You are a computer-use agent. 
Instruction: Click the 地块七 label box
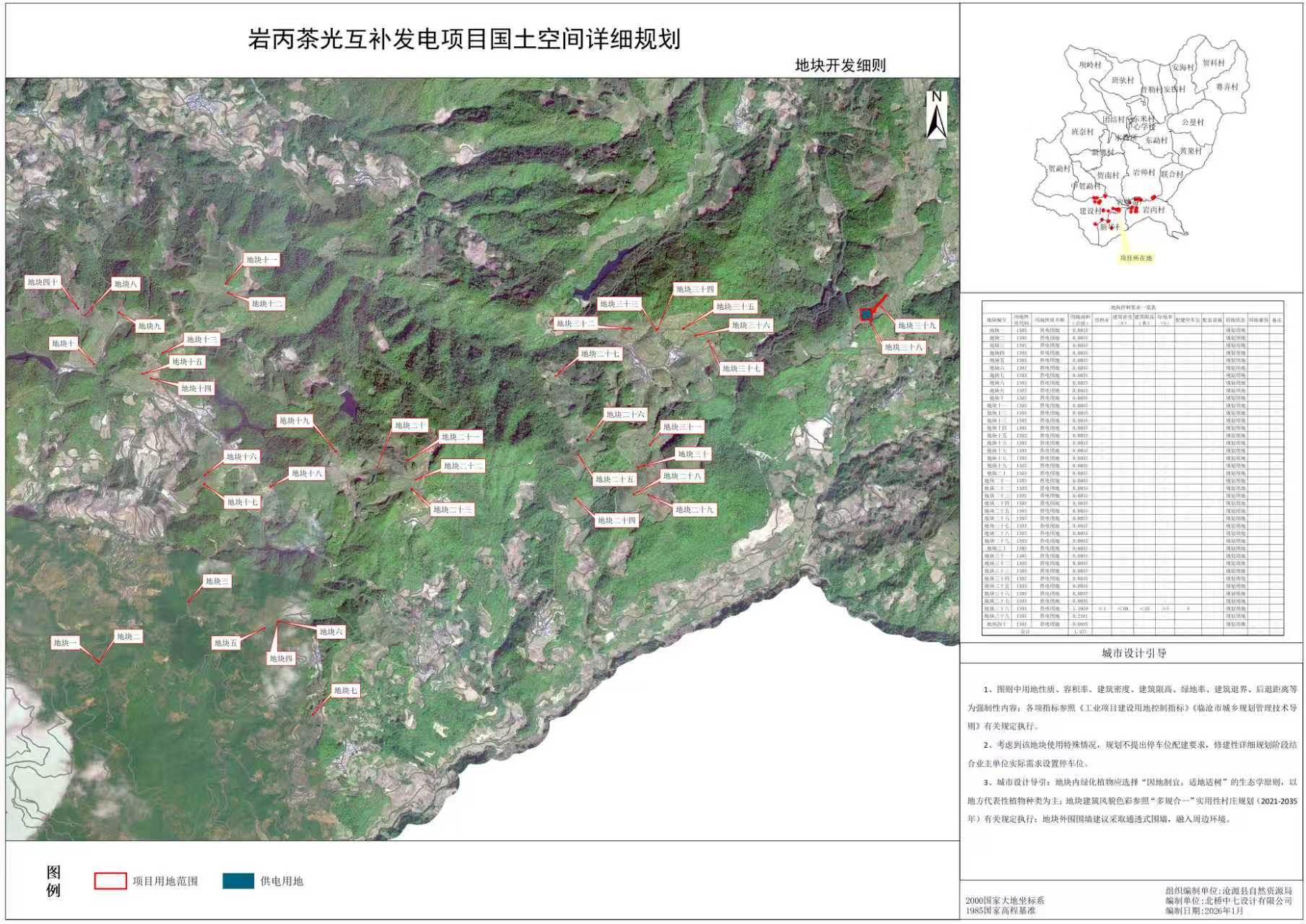(345, 691)
